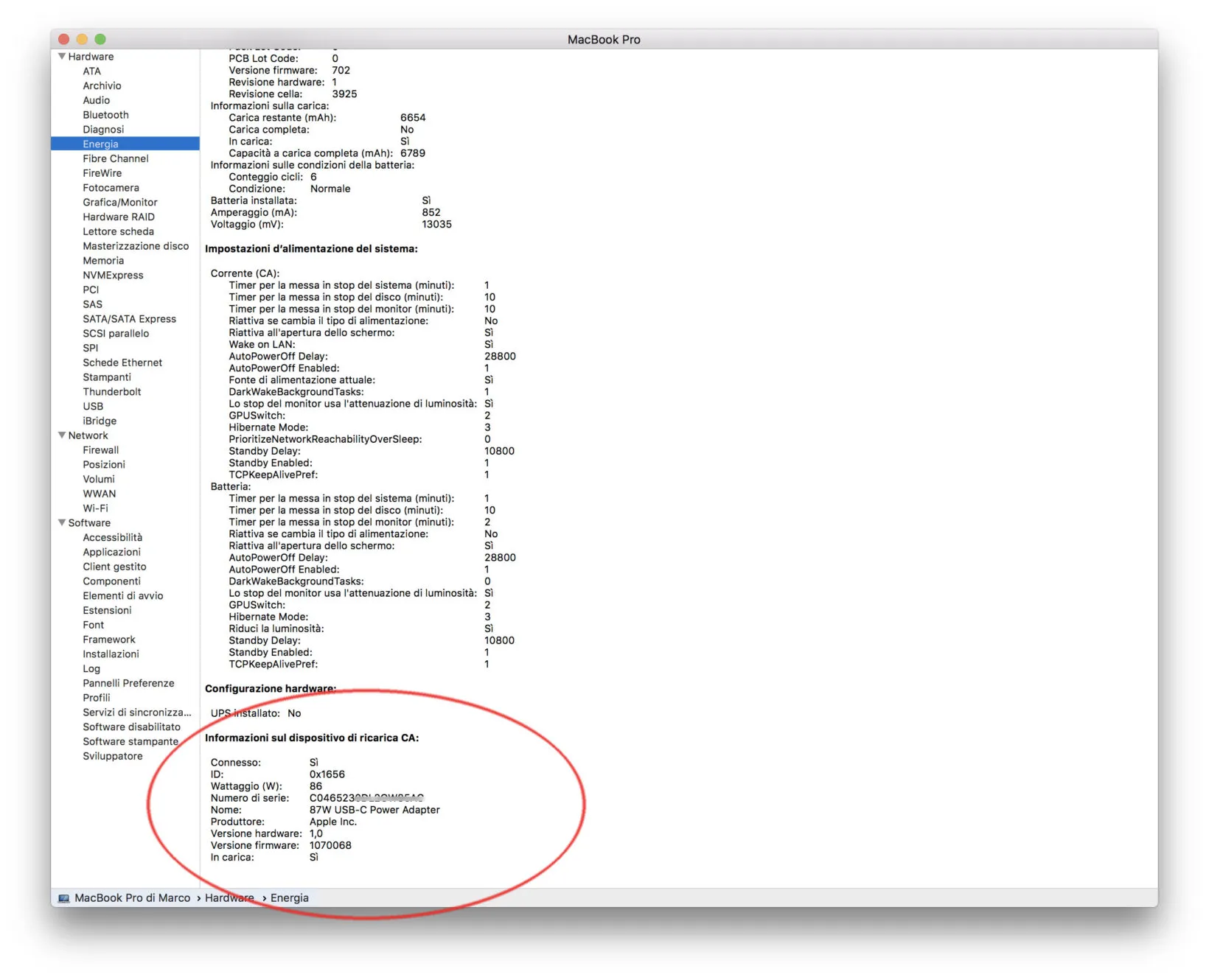The width and height of the screenshot is (1209, 980).
Task: Open the Diagnosi entry
Action: tap(103, 130)
